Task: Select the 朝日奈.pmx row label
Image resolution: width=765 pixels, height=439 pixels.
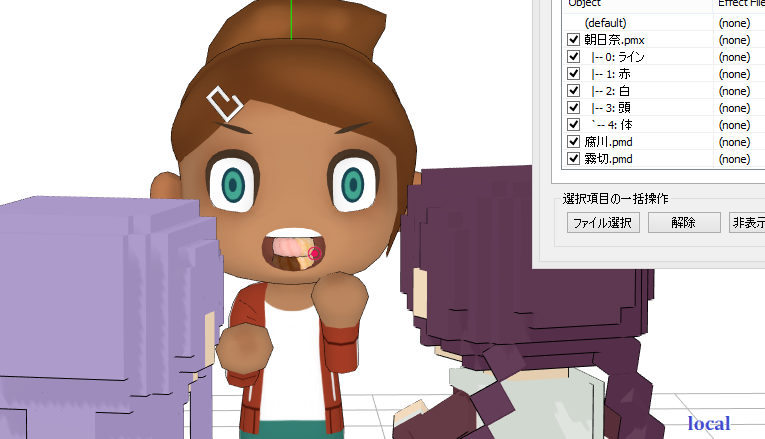Action: pyautogui.click(x=614, y=40)
